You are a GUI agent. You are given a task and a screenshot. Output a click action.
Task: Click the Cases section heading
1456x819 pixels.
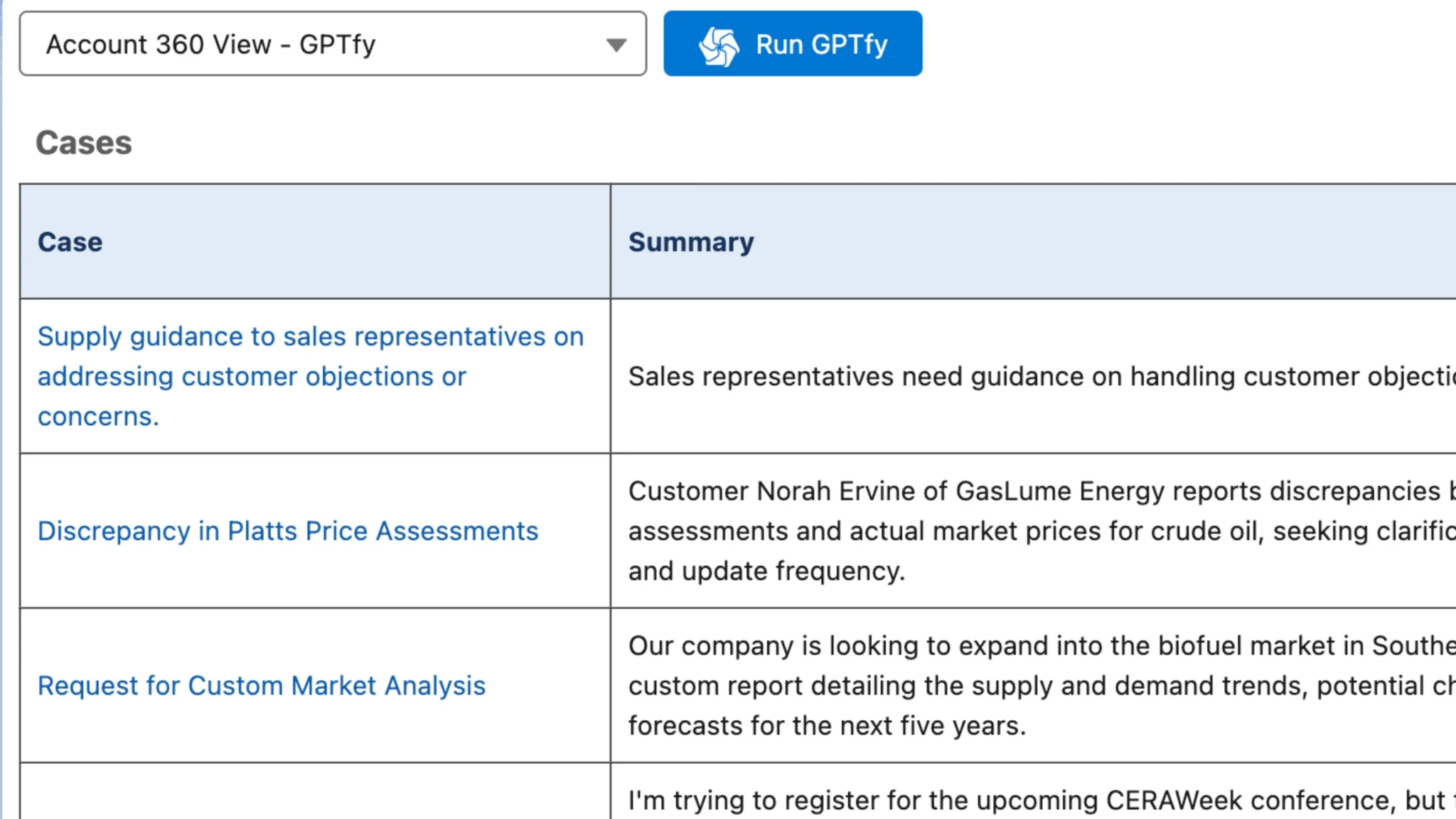83,143
